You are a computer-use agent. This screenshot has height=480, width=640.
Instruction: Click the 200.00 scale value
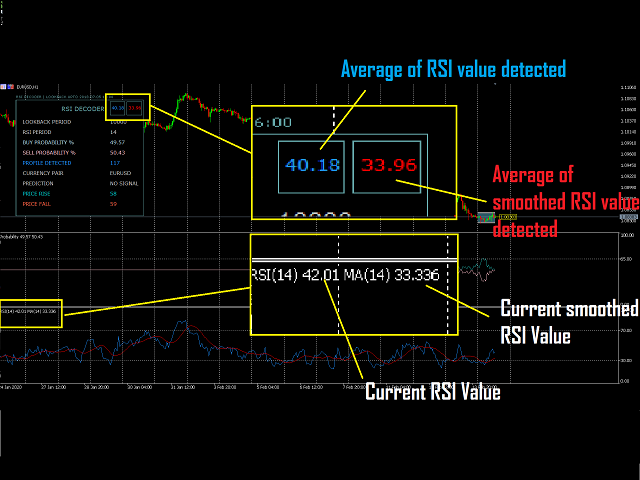(627, 236)
